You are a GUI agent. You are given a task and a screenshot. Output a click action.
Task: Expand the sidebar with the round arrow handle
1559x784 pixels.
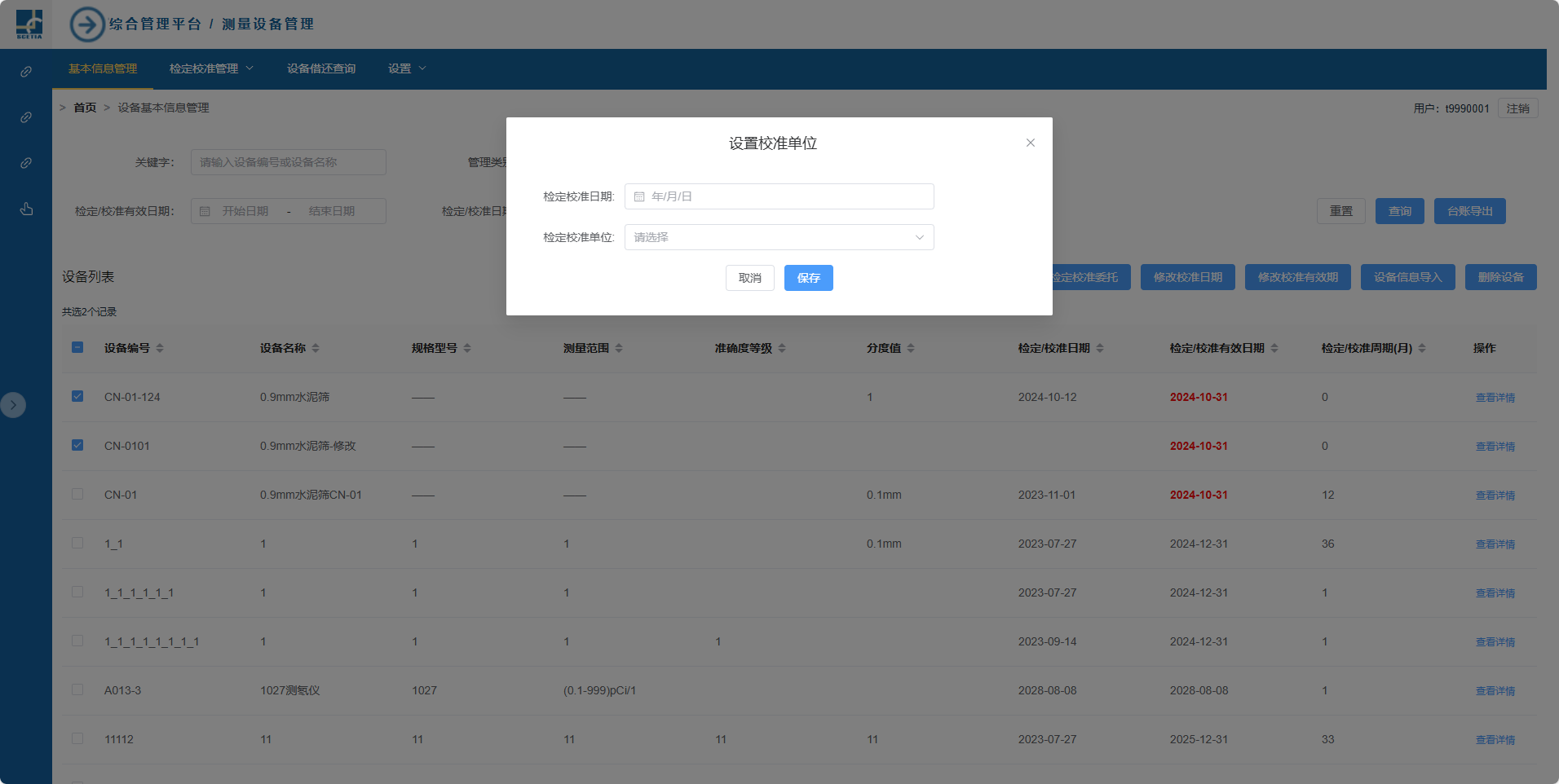coord(13,405)
